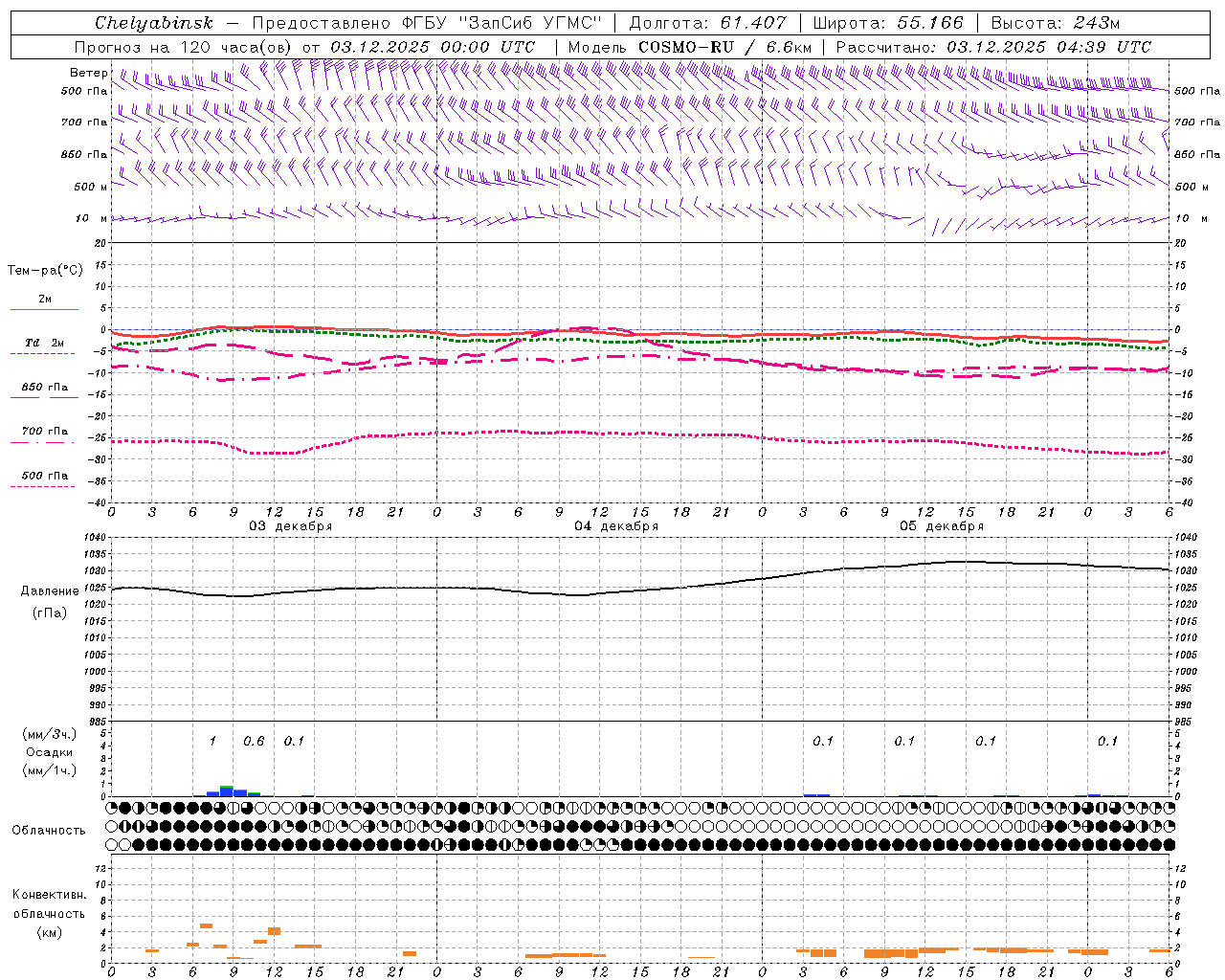Click the 'Тем-ра(°C)' panel label

pos(45,271)
